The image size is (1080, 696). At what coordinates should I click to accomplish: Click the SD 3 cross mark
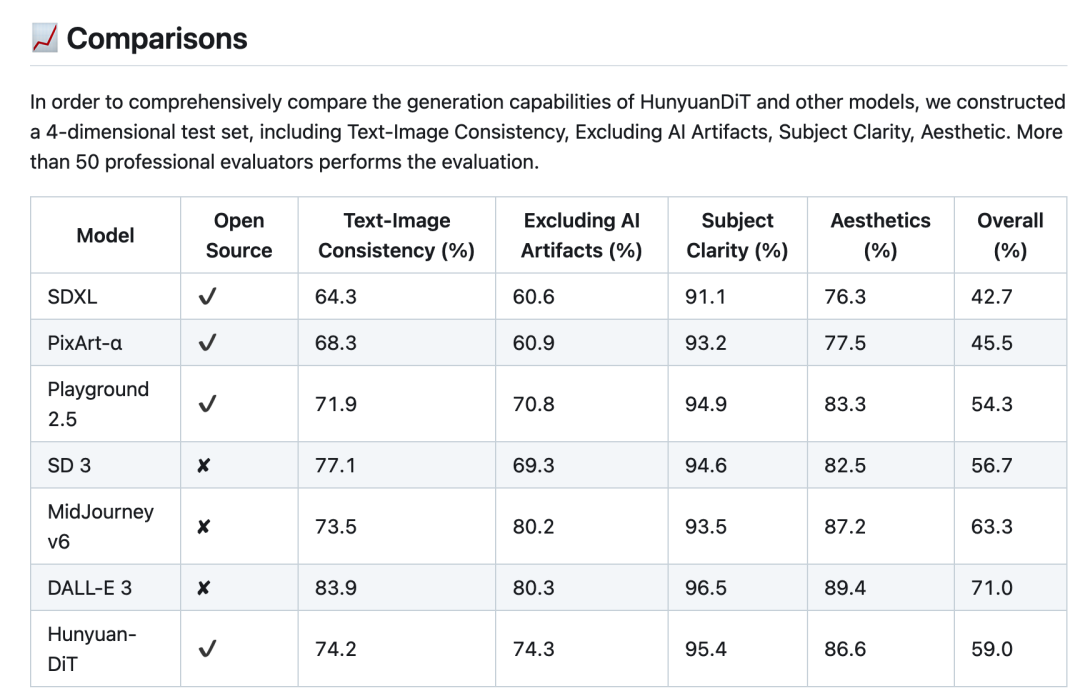coord(203,466)
